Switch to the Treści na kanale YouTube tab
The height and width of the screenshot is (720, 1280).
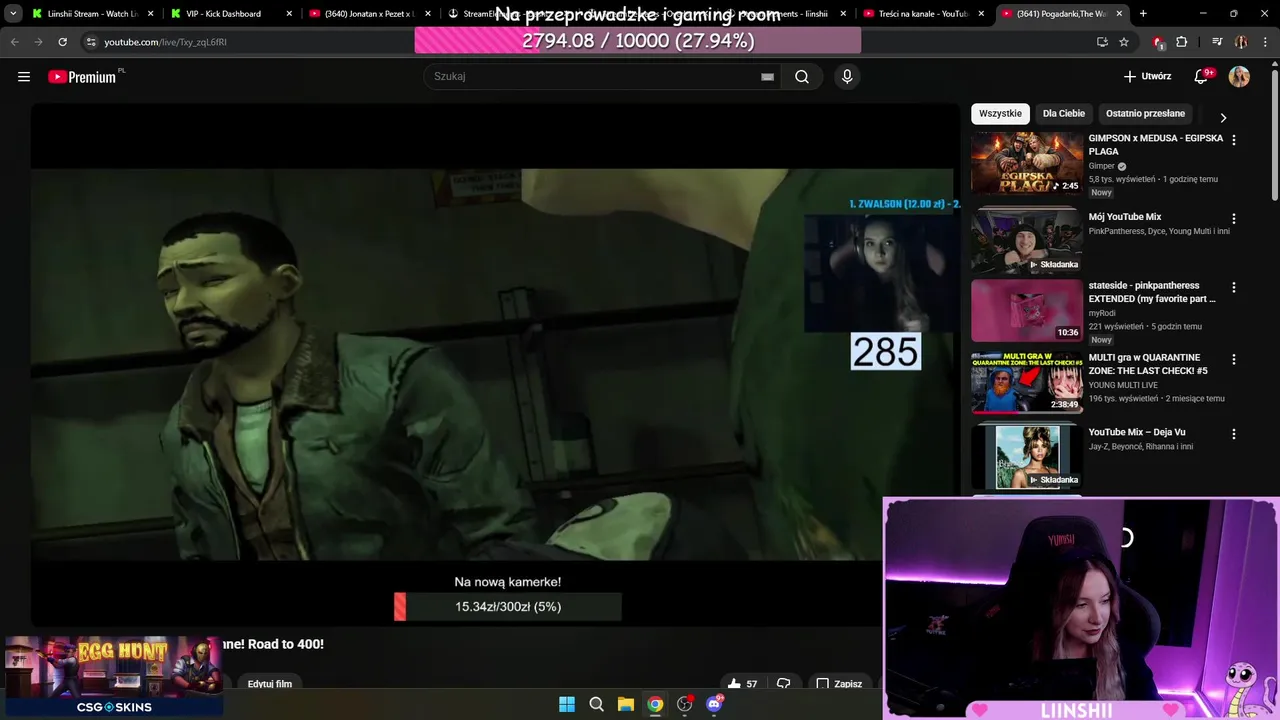(925, 14)
